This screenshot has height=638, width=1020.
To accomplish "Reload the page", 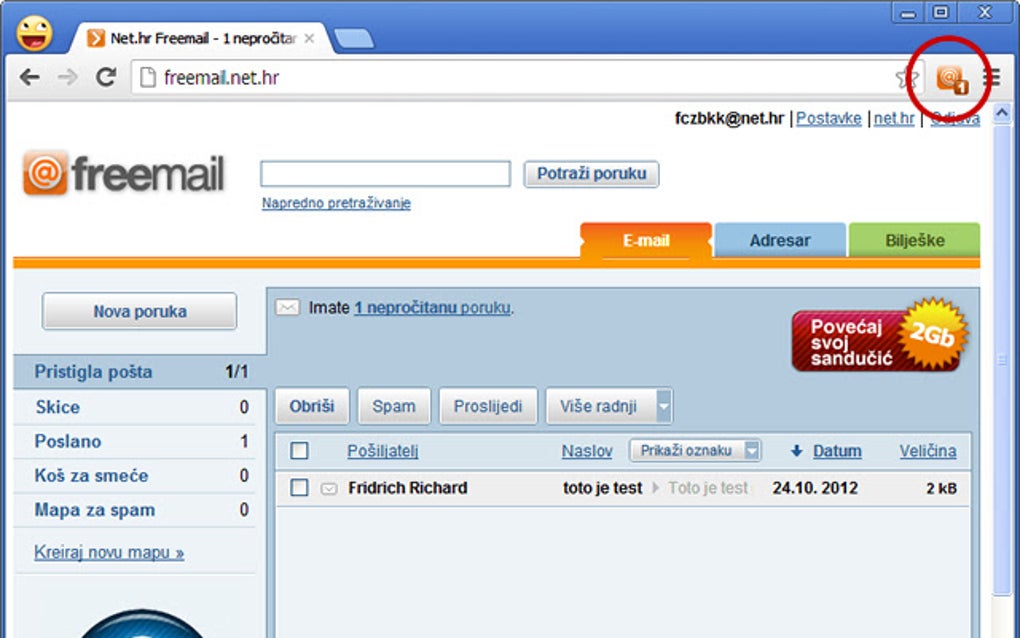I will (106, 77).
